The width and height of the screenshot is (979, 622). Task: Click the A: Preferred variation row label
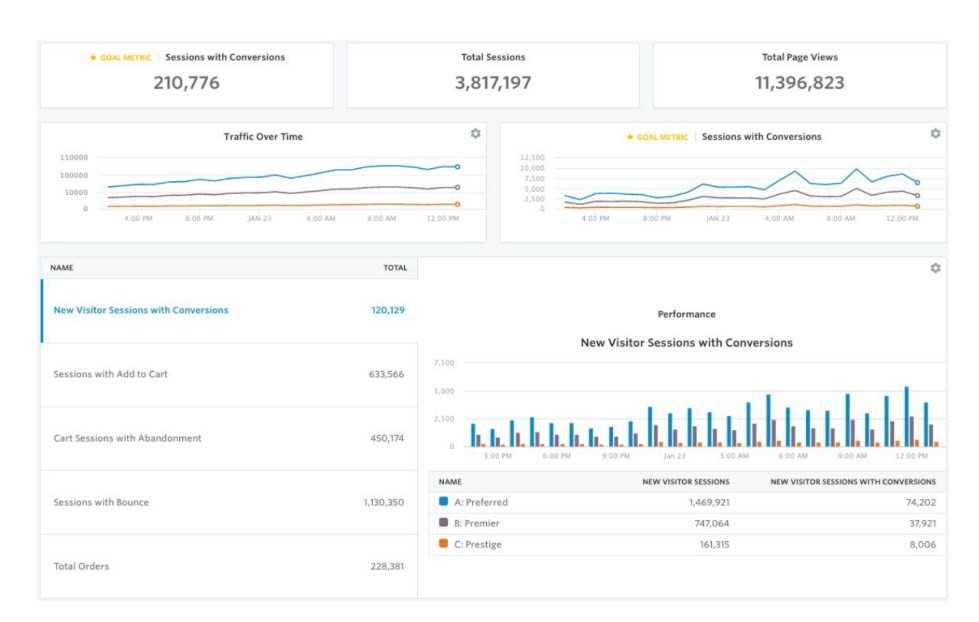pos(480,501)
